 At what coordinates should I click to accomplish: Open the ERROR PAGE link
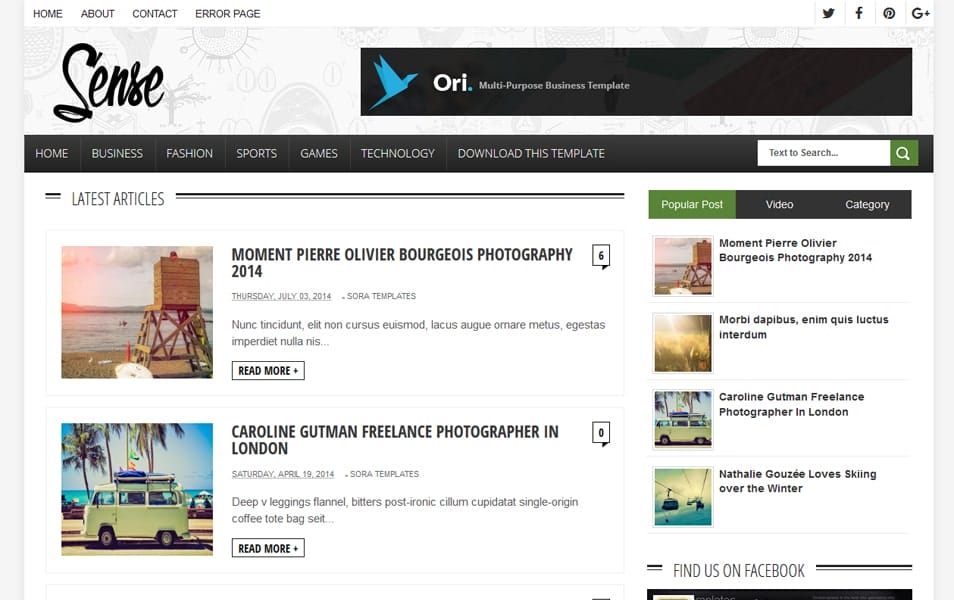coord(227,14)
